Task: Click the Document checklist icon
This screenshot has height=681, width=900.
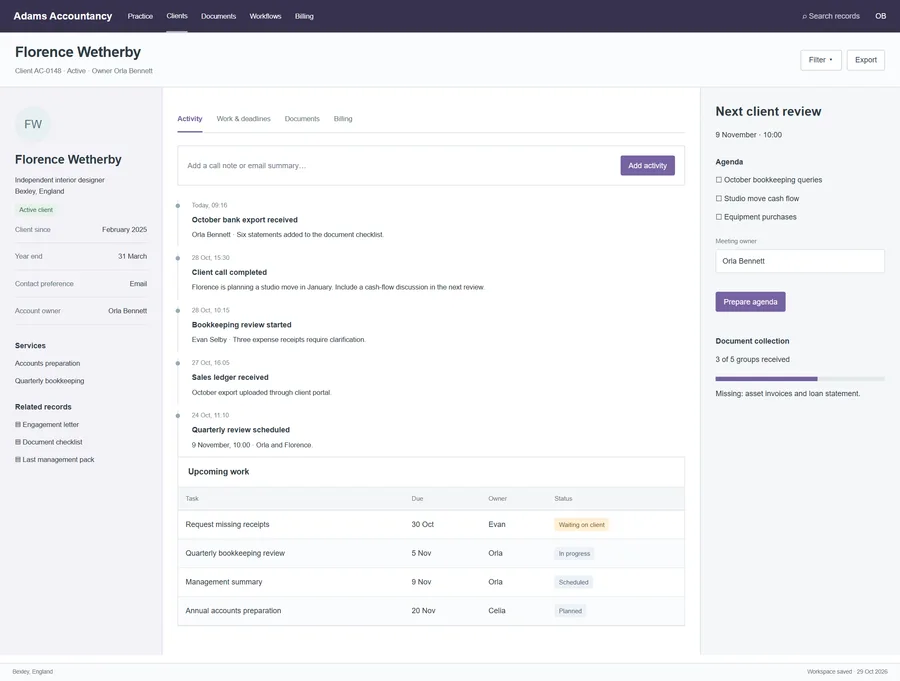Action: [18, 442]
